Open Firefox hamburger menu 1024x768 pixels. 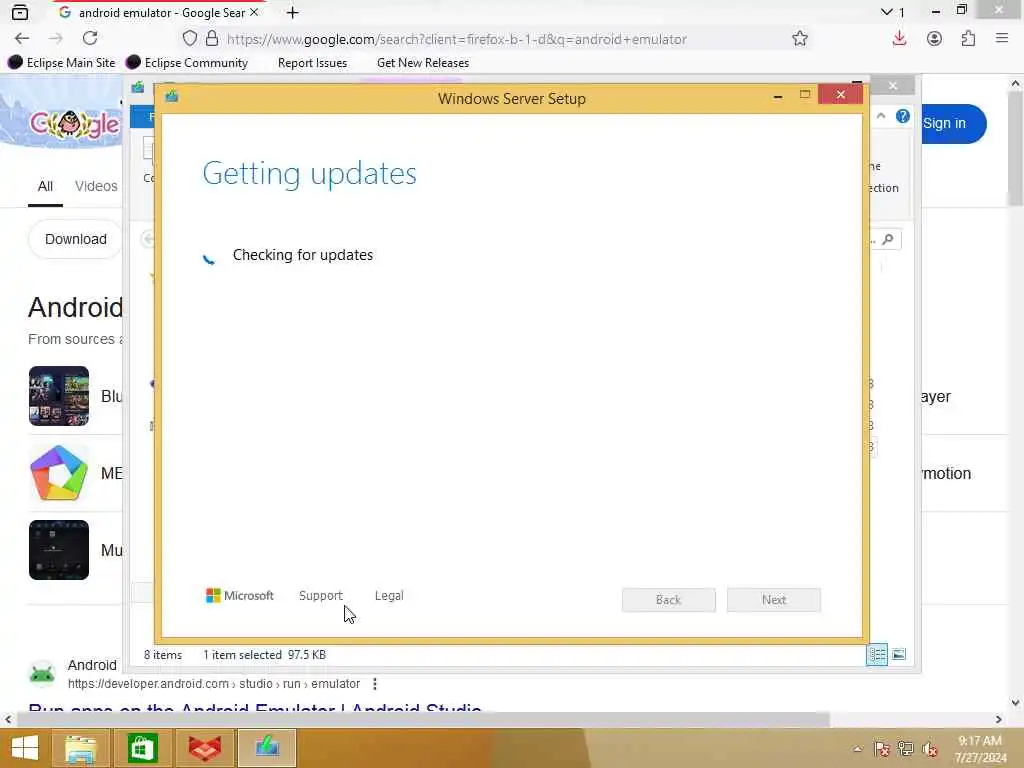click(1002, 39)
